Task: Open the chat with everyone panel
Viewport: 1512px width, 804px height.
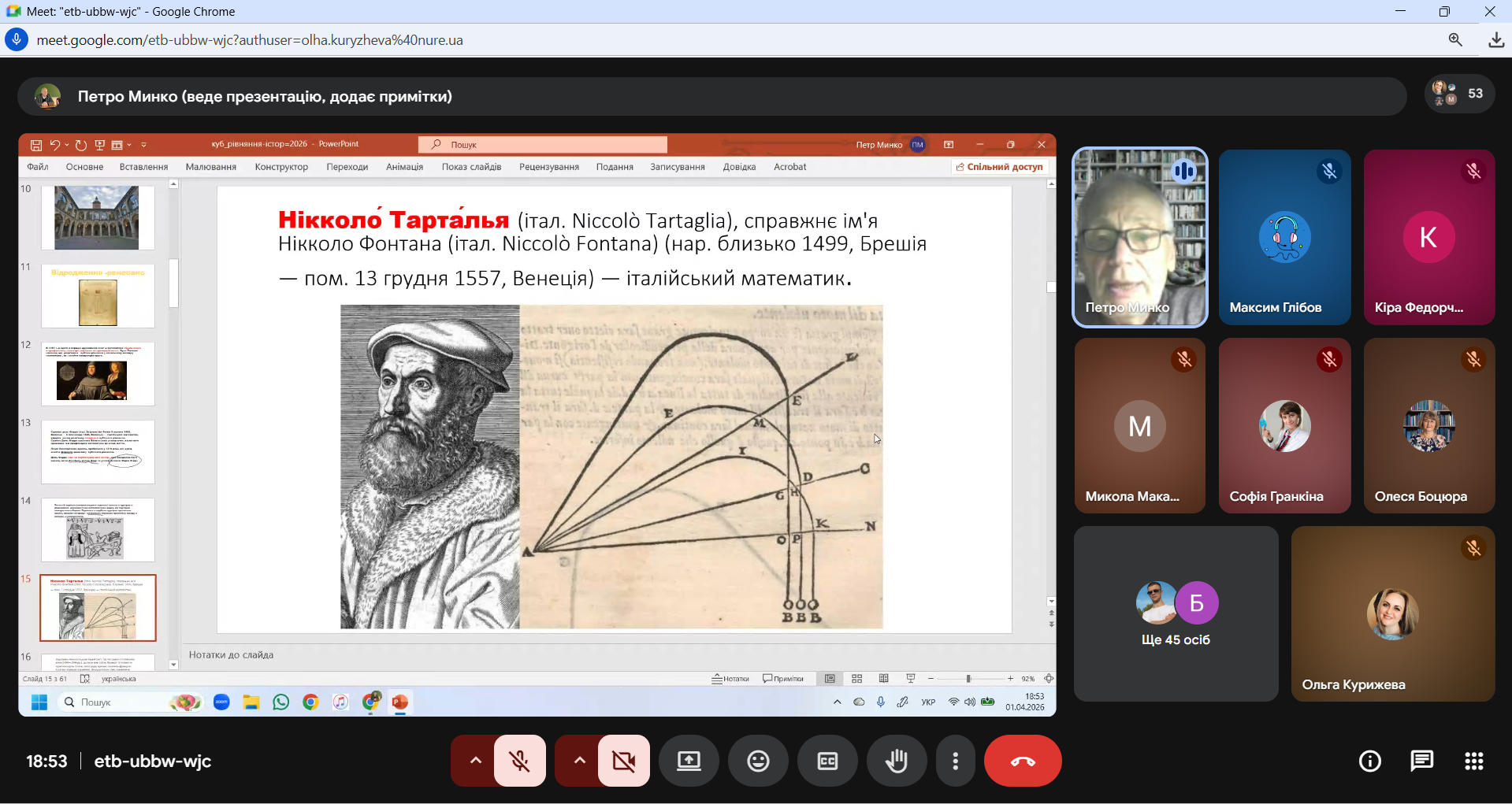Action: tap(1421, 761)
